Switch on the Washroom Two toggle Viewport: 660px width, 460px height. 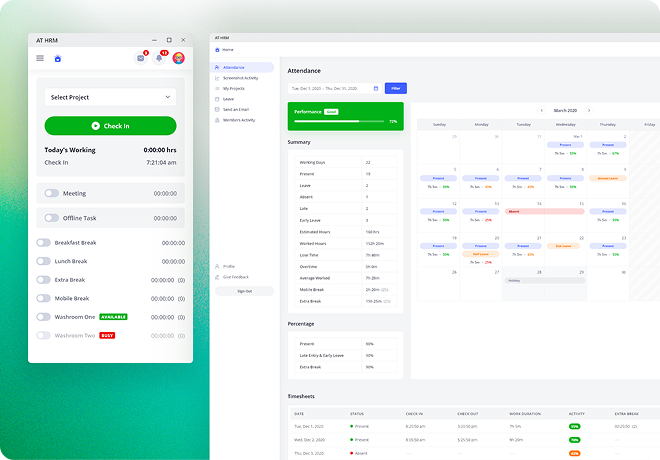43,335
